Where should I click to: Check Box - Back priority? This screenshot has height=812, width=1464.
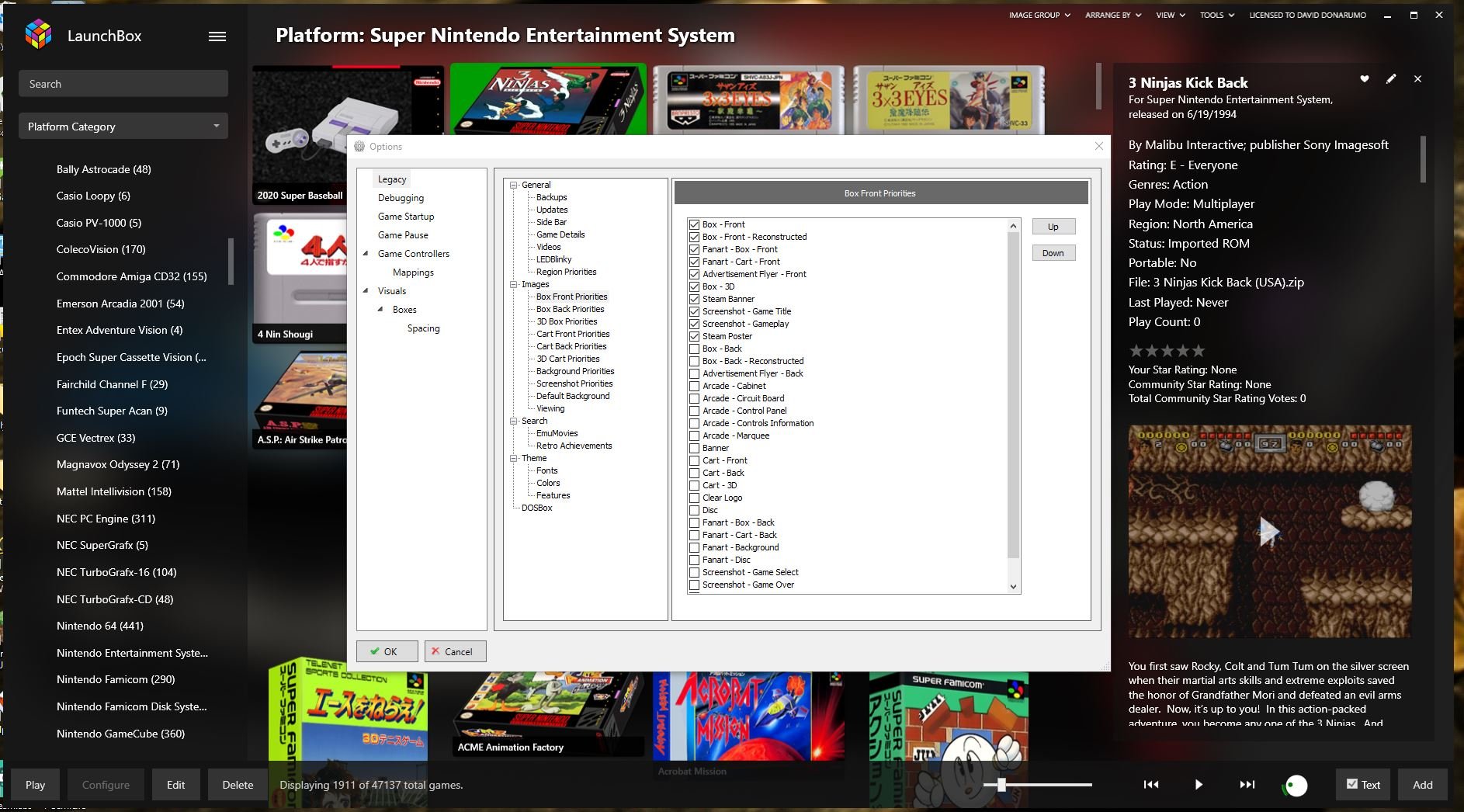(x=695, y=349)
